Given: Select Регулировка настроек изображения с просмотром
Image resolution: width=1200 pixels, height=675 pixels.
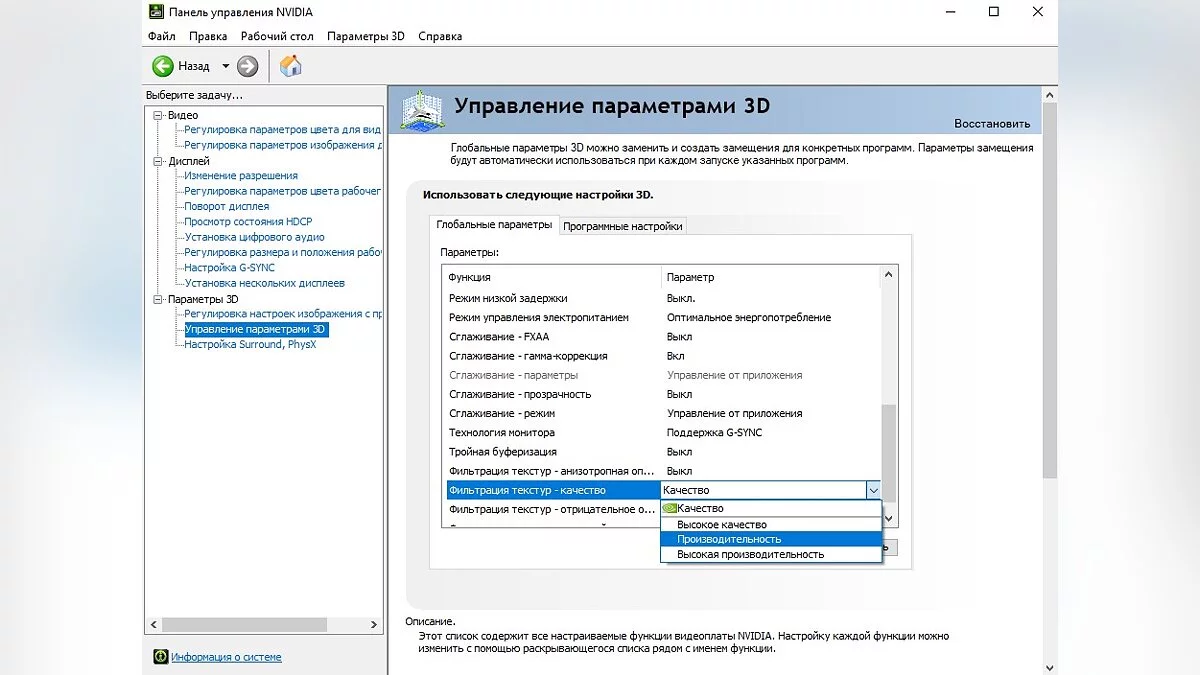Looking at the screenshot, I should point(282,314).
